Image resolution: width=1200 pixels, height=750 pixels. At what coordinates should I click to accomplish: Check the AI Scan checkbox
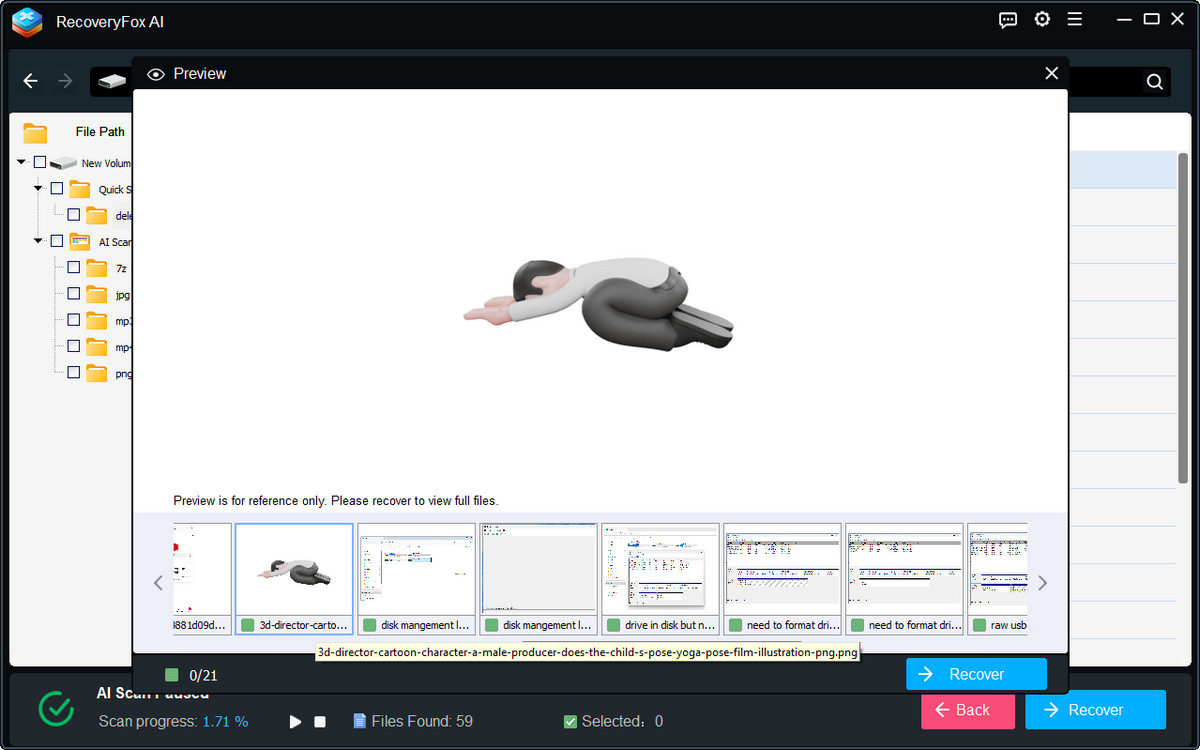point(57,241)
